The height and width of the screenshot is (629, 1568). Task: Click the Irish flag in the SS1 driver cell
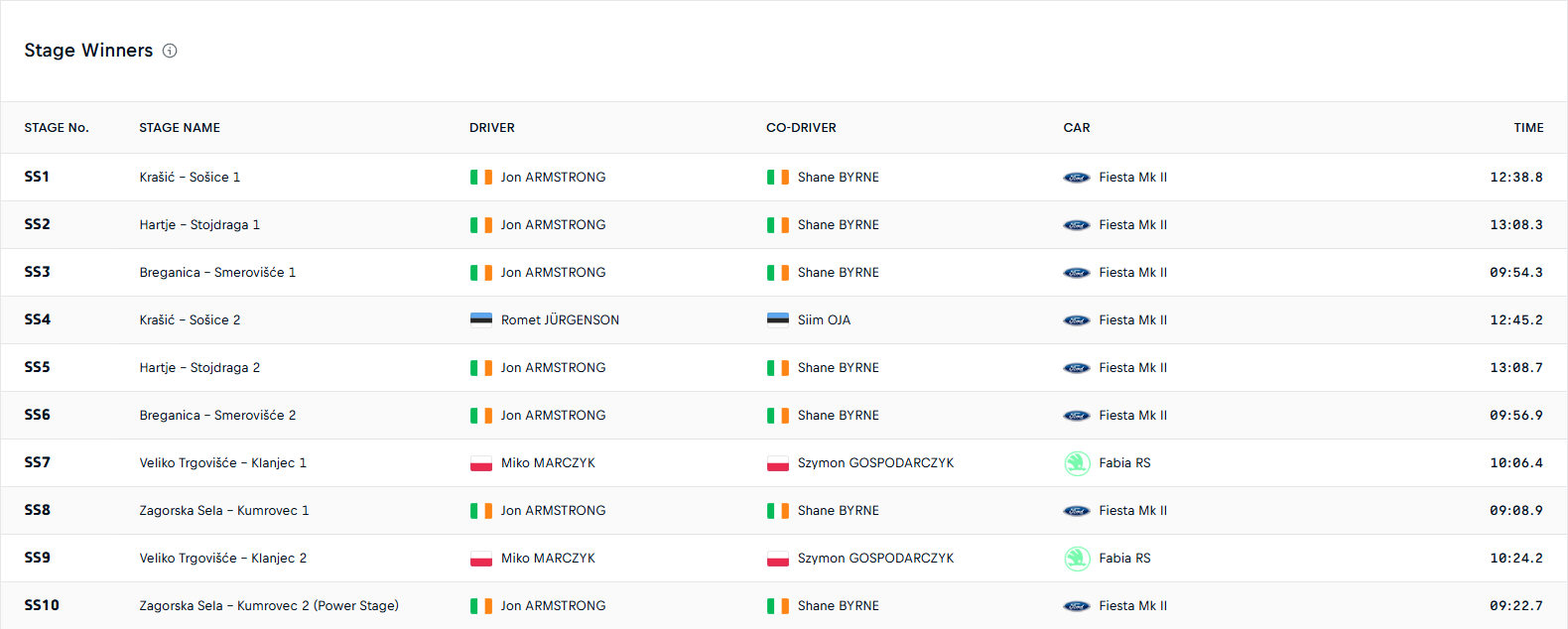[481, 178]
